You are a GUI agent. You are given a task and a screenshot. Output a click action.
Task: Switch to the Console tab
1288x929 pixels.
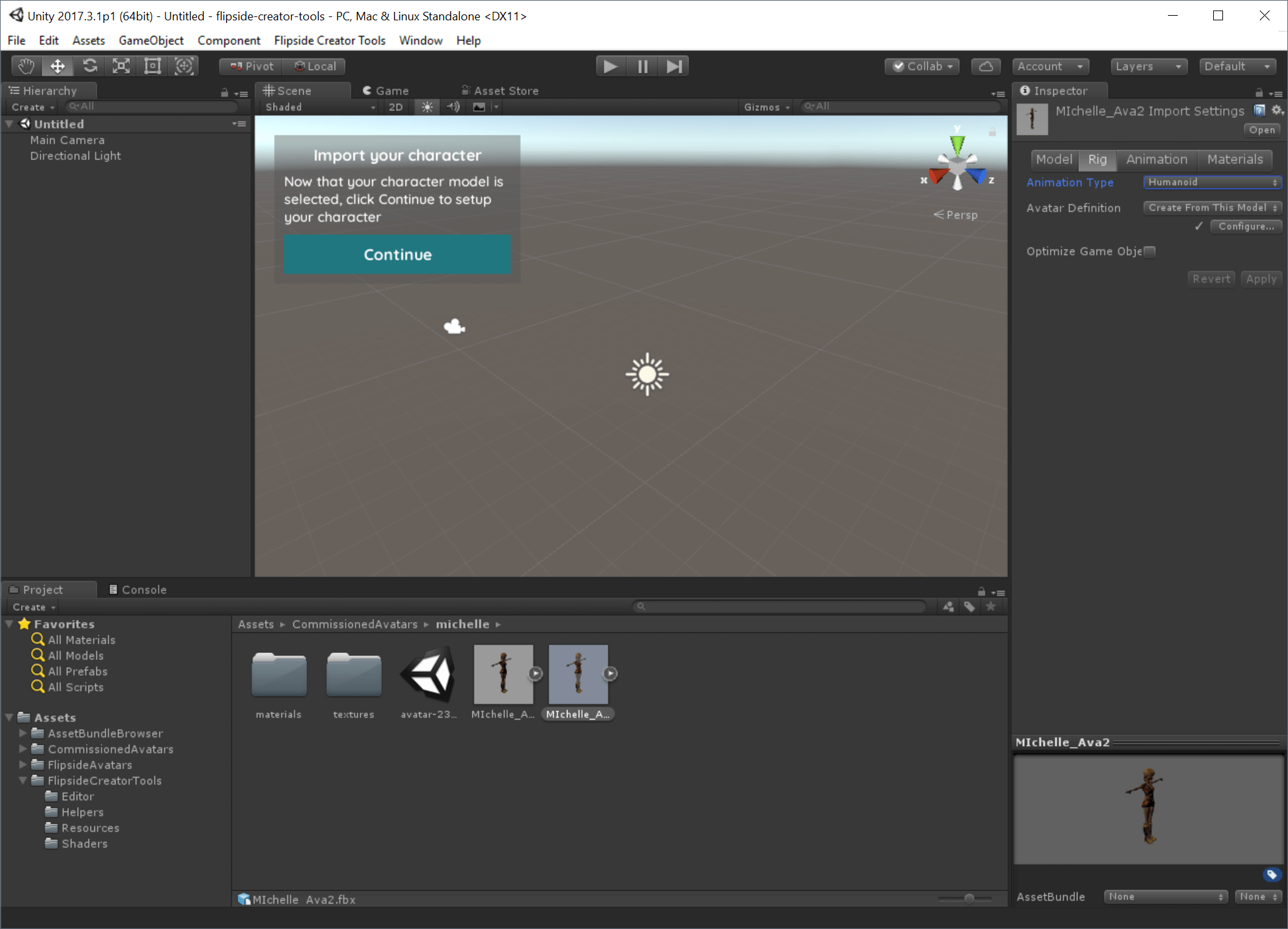pyautogui.click(x=138, y=589)
